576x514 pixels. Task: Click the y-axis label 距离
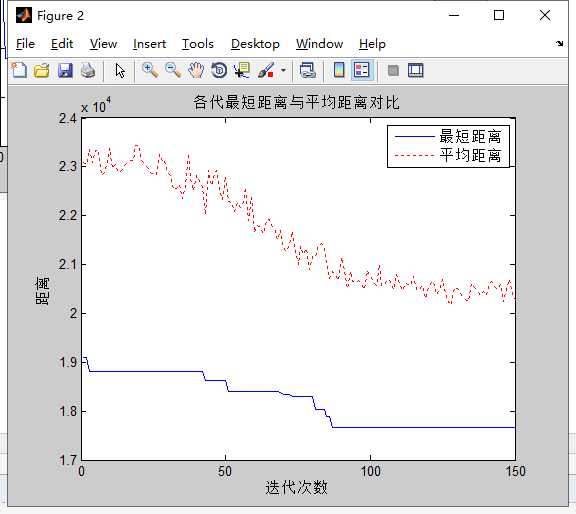pos(42,291)
